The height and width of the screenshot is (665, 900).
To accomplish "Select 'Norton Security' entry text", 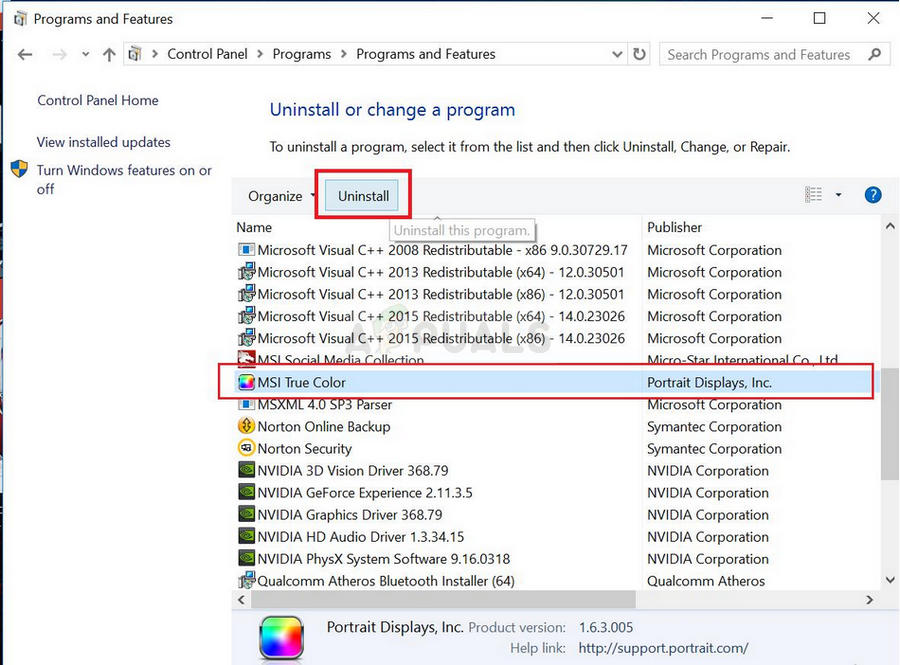I will coord(304,449).
